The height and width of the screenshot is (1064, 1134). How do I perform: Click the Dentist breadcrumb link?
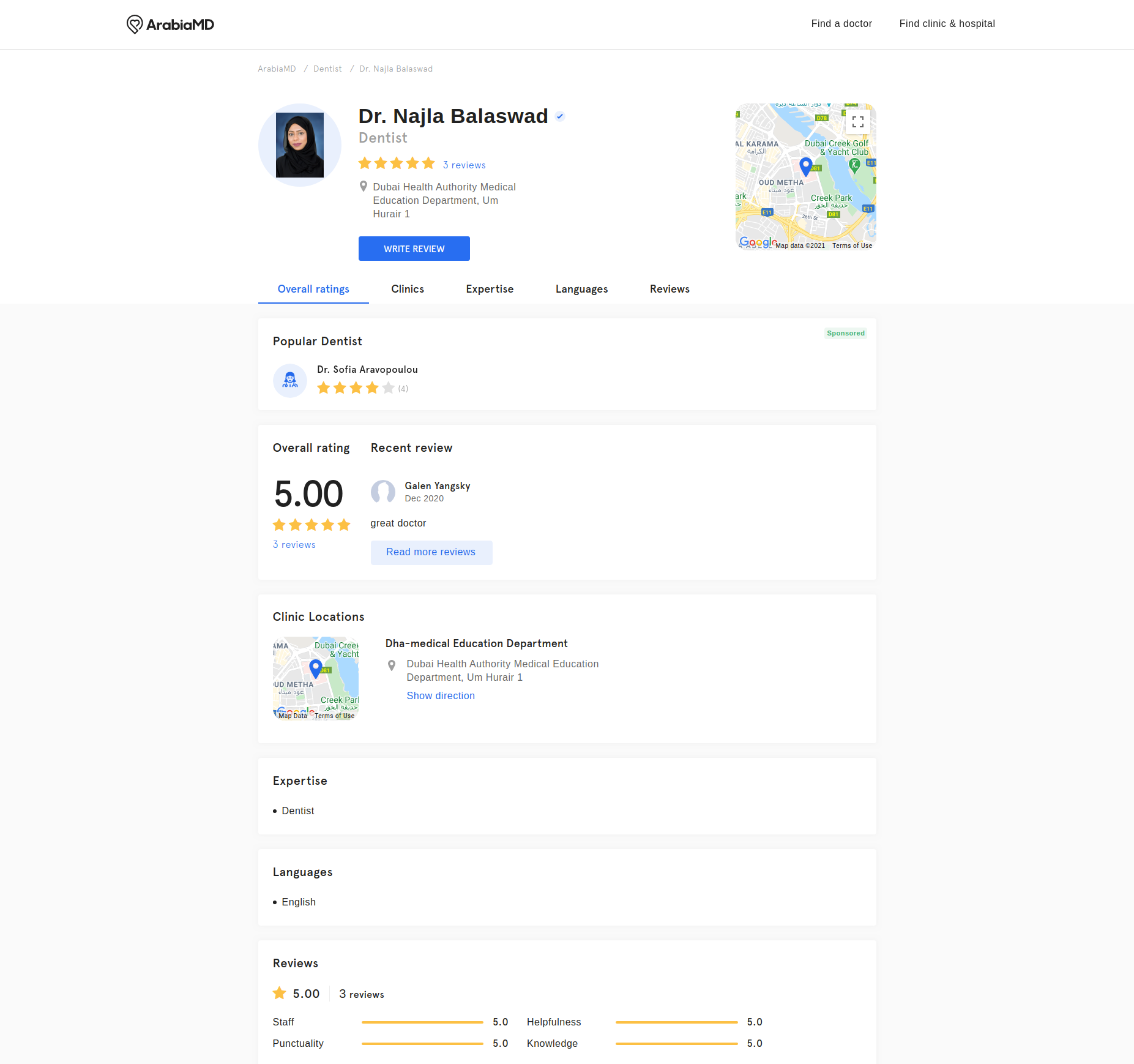coord(327,69)
